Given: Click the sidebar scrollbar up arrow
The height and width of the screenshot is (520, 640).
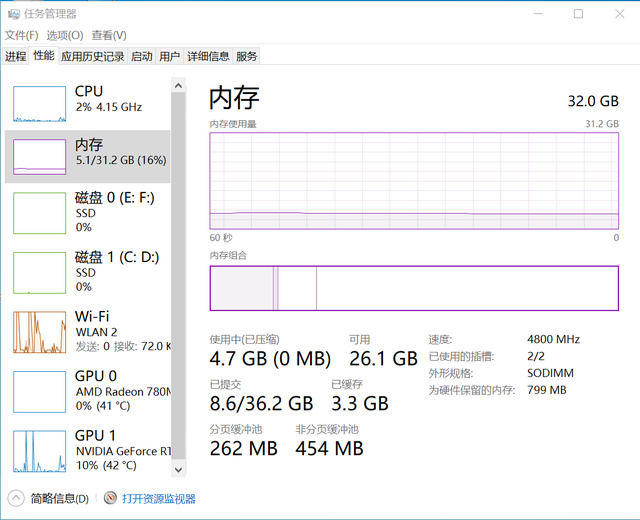Looking at the screenshot, I should pyautogui.click(x=179, y=85).
